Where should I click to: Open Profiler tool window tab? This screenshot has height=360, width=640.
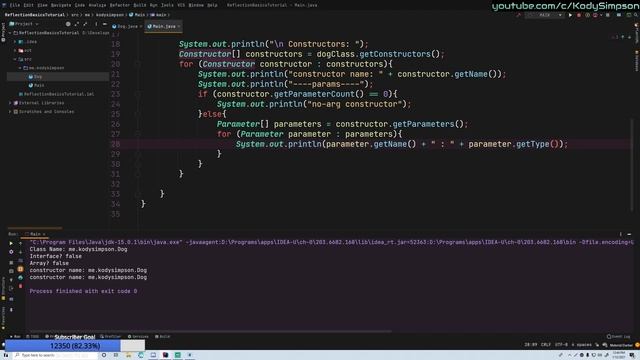pos(111,337)
